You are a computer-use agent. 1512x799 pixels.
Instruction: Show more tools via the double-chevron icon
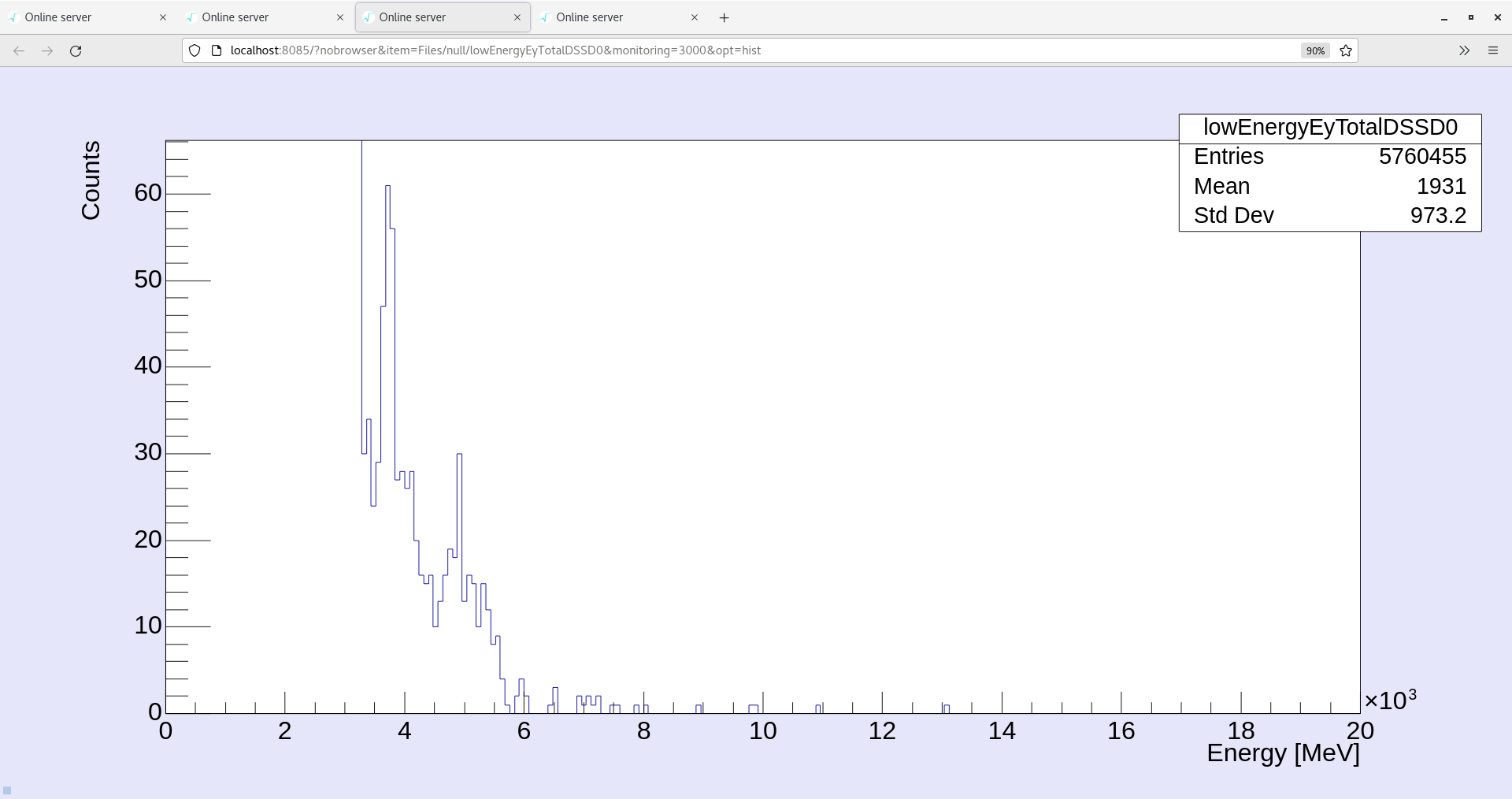click(1464, 50)
